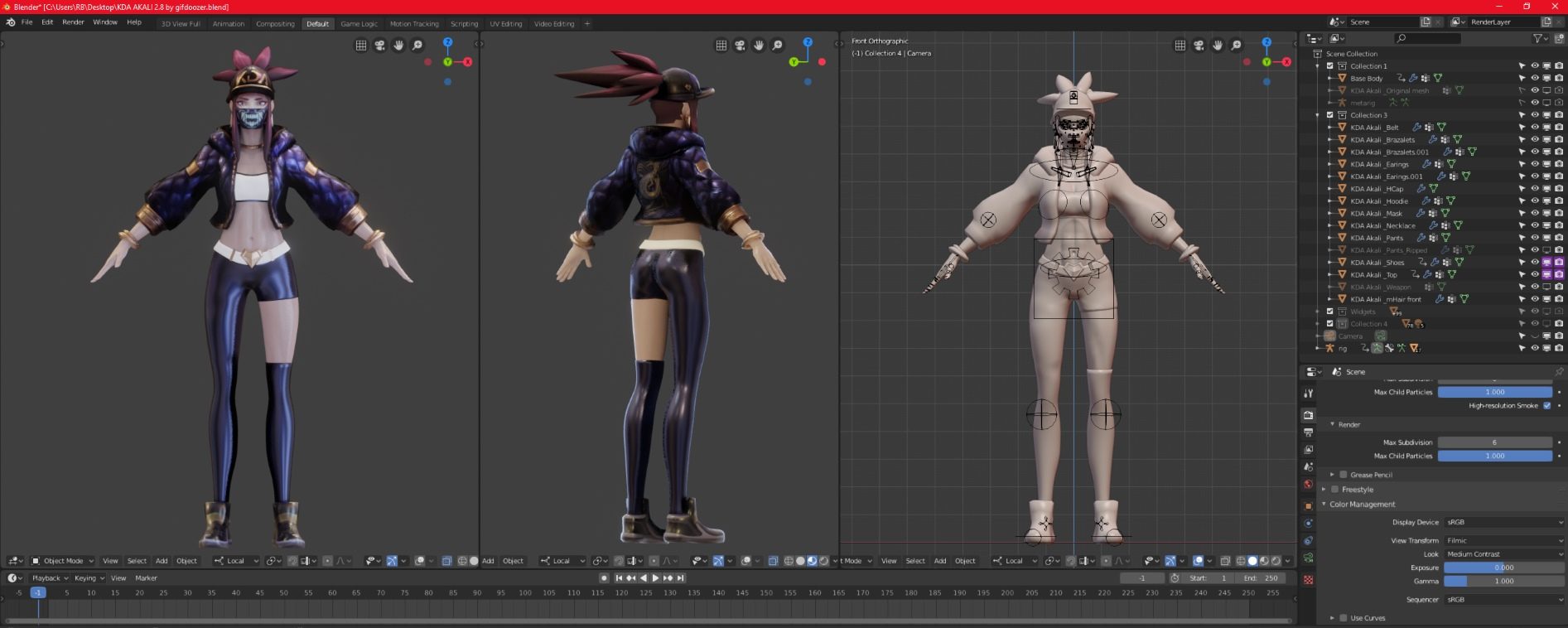Open the Object Constraints properties tab

pyautogui.click(x=1308, y=540)
